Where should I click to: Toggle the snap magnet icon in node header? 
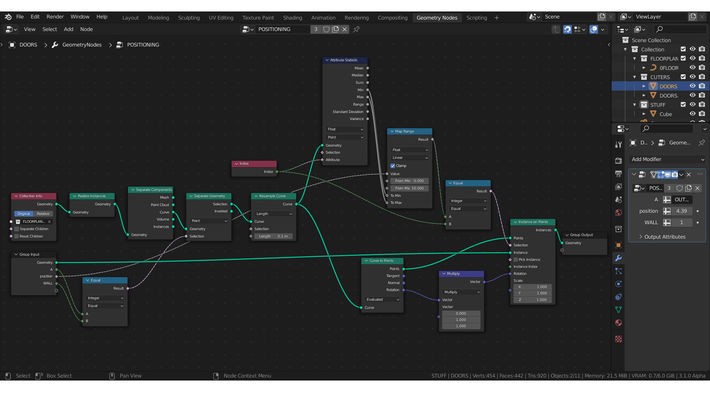567,29
